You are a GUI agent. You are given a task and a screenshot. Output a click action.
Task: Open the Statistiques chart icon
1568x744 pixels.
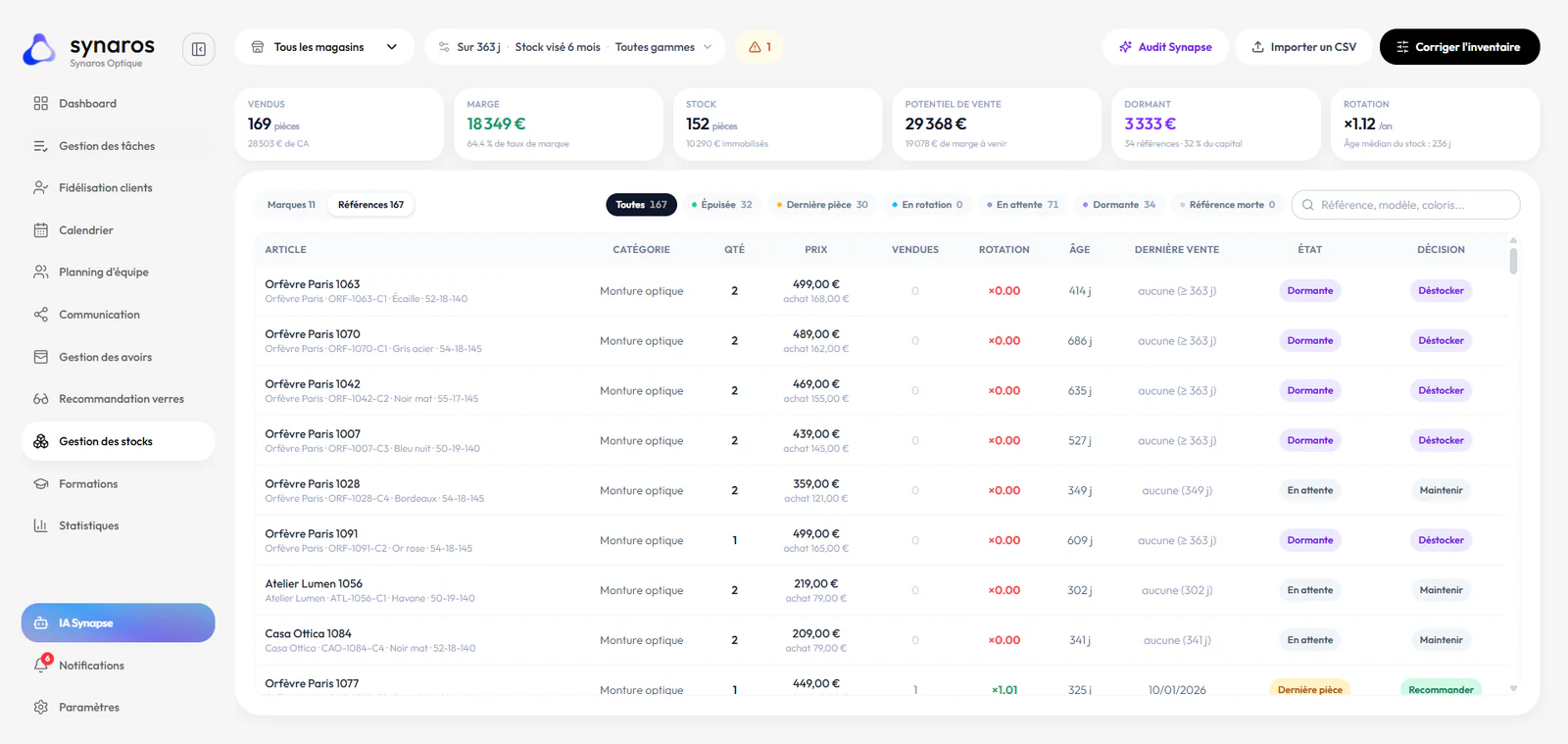40,525
